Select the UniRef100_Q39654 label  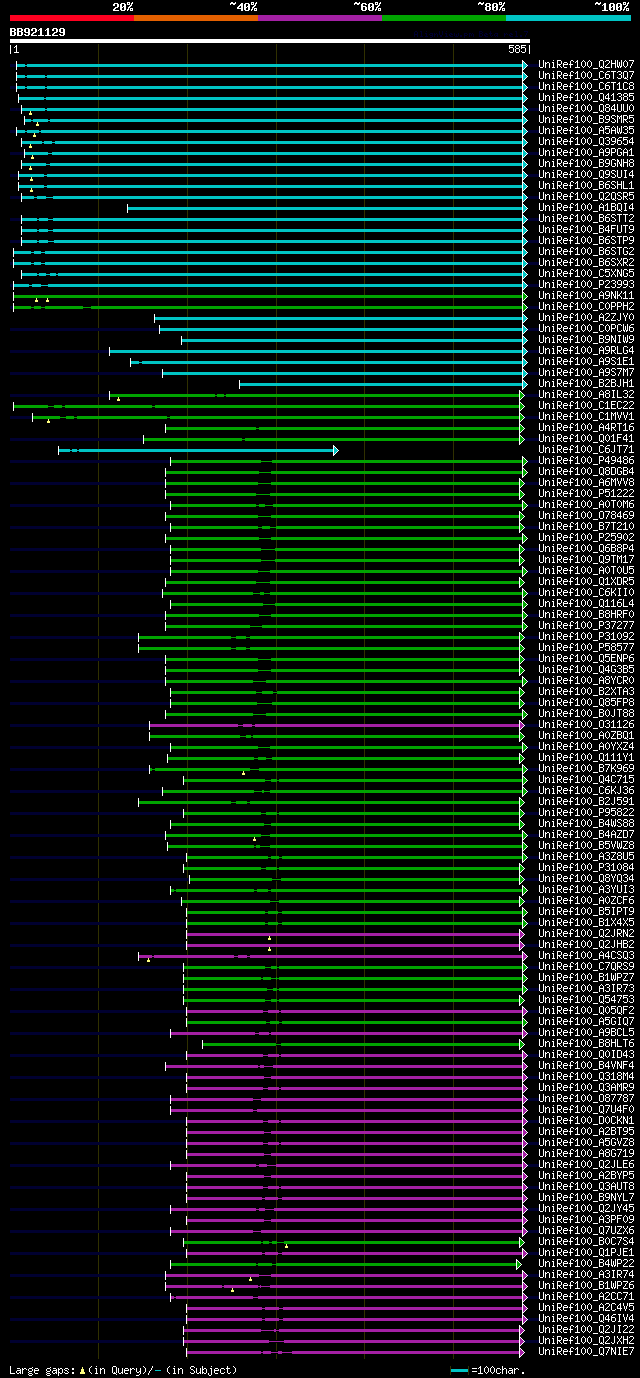(x=586, y=141)
